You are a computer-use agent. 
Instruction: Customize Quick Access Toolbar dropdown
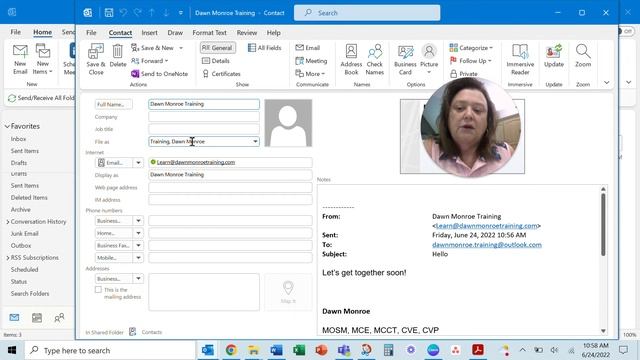(x=180, y=13)
